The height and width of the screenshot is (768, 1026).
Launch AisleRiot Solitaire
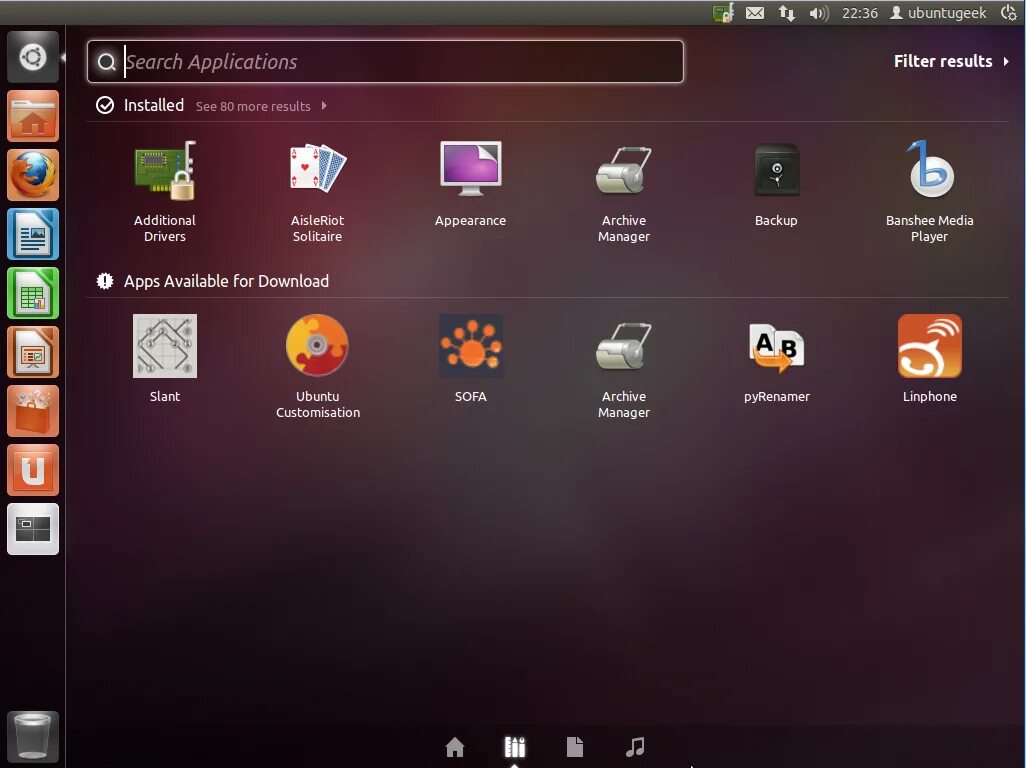click(x=317, y=192)
